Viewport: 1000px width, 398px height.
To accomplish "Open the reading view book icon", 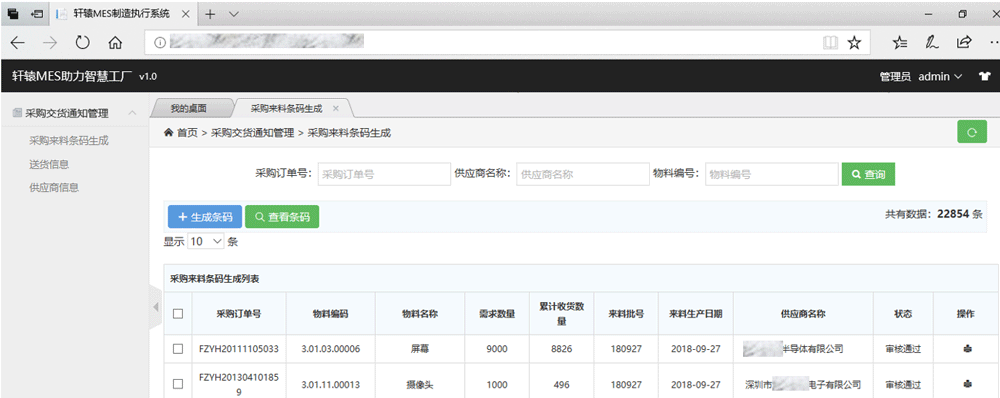I will tap(830, 43).
